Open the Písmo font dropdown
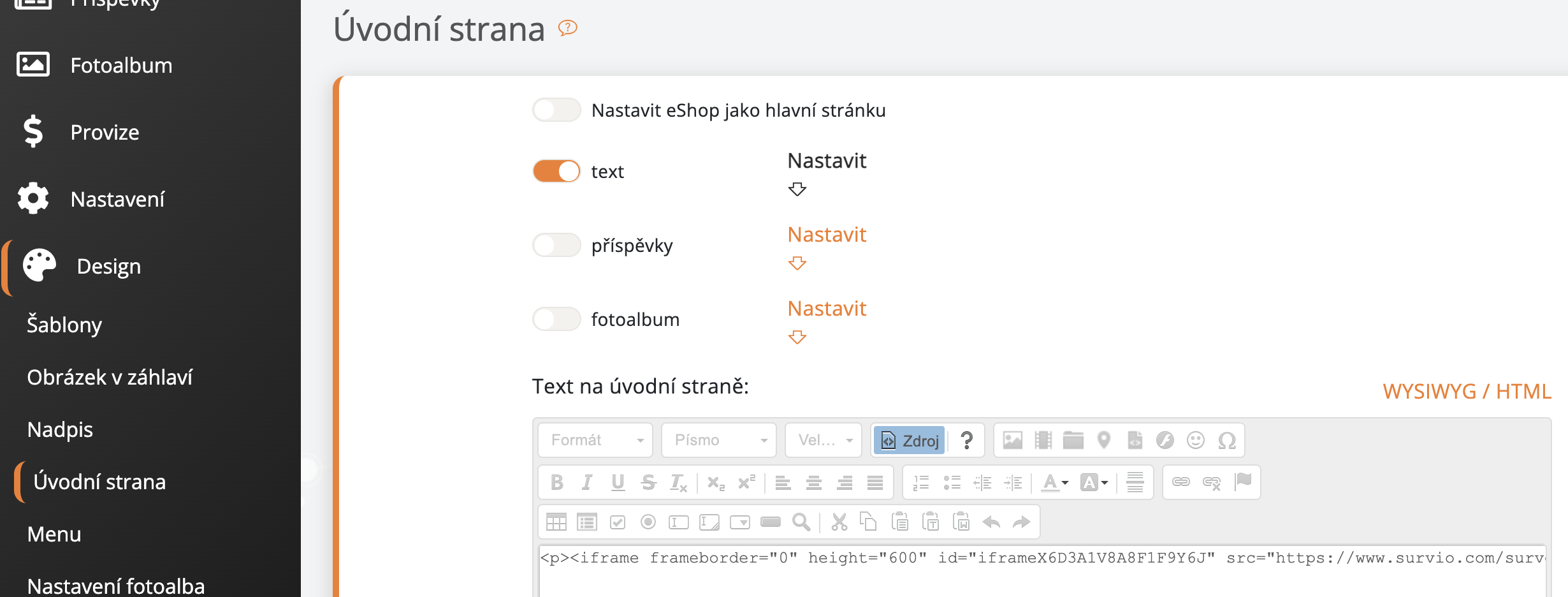 719,440
